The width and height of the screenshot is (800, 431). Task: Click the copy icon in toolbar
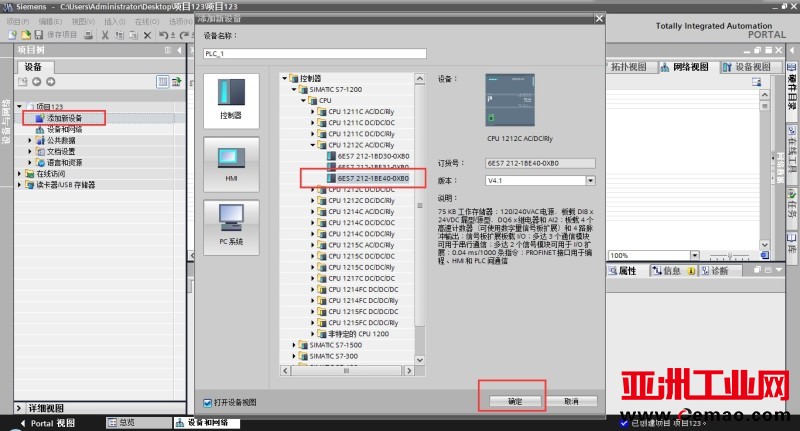[119, 35]
